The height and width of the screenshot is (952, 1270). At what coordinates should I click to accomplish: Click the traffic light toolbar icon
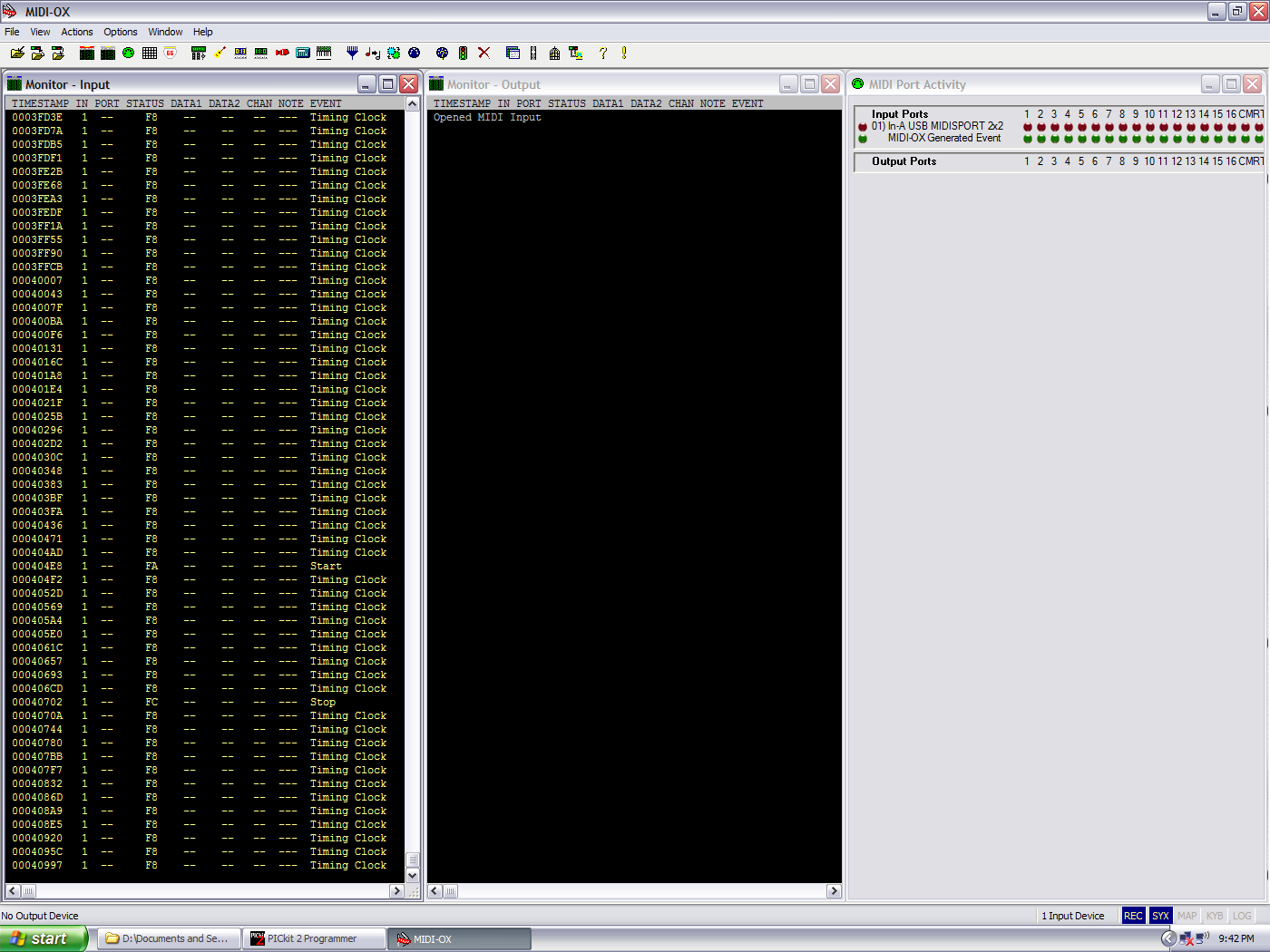point(463,53)
